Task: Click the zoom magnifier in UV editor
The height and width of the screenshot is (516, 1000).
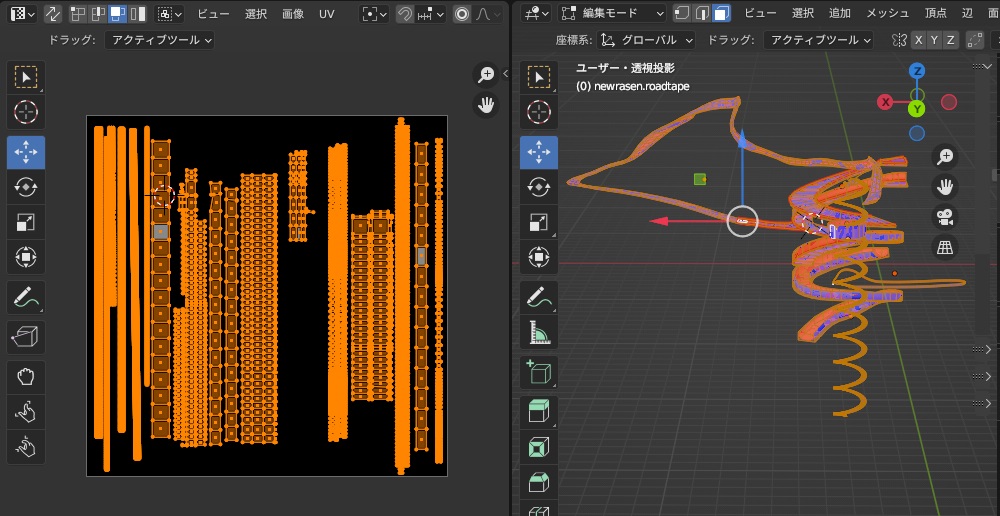Action: pos(486,75)
